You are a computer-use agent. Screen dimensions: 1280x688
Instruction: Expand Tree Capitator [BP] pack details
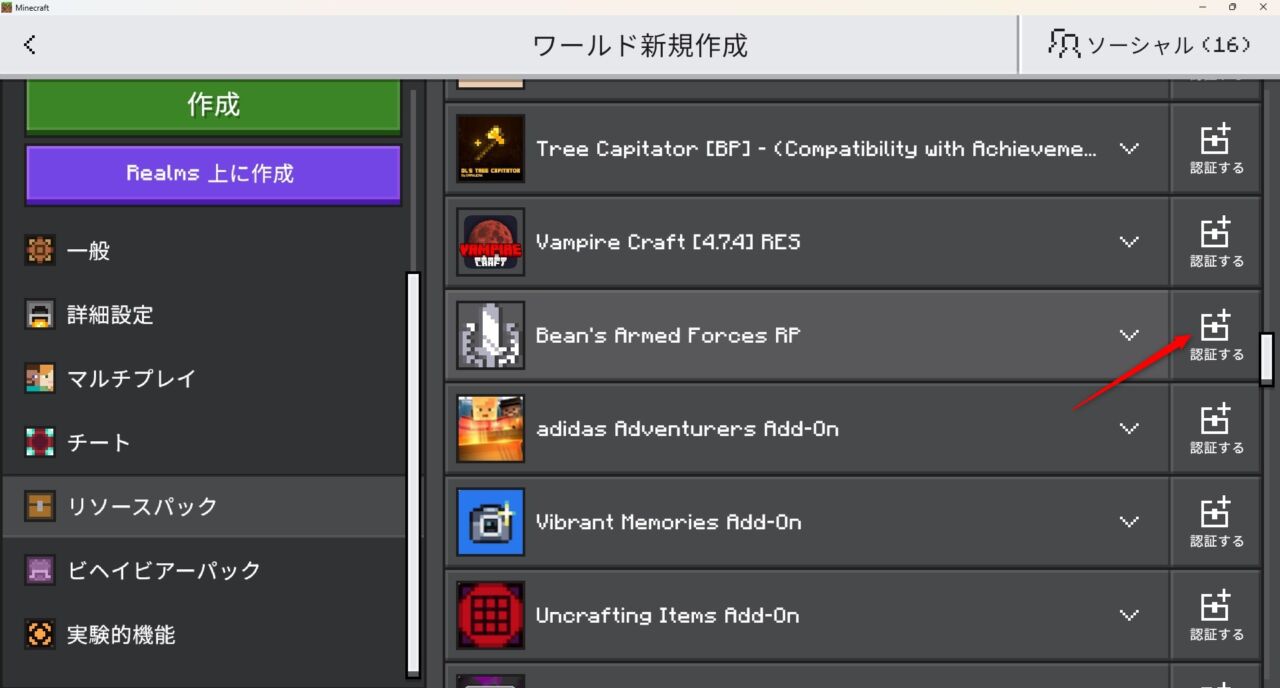point(1129,149)
